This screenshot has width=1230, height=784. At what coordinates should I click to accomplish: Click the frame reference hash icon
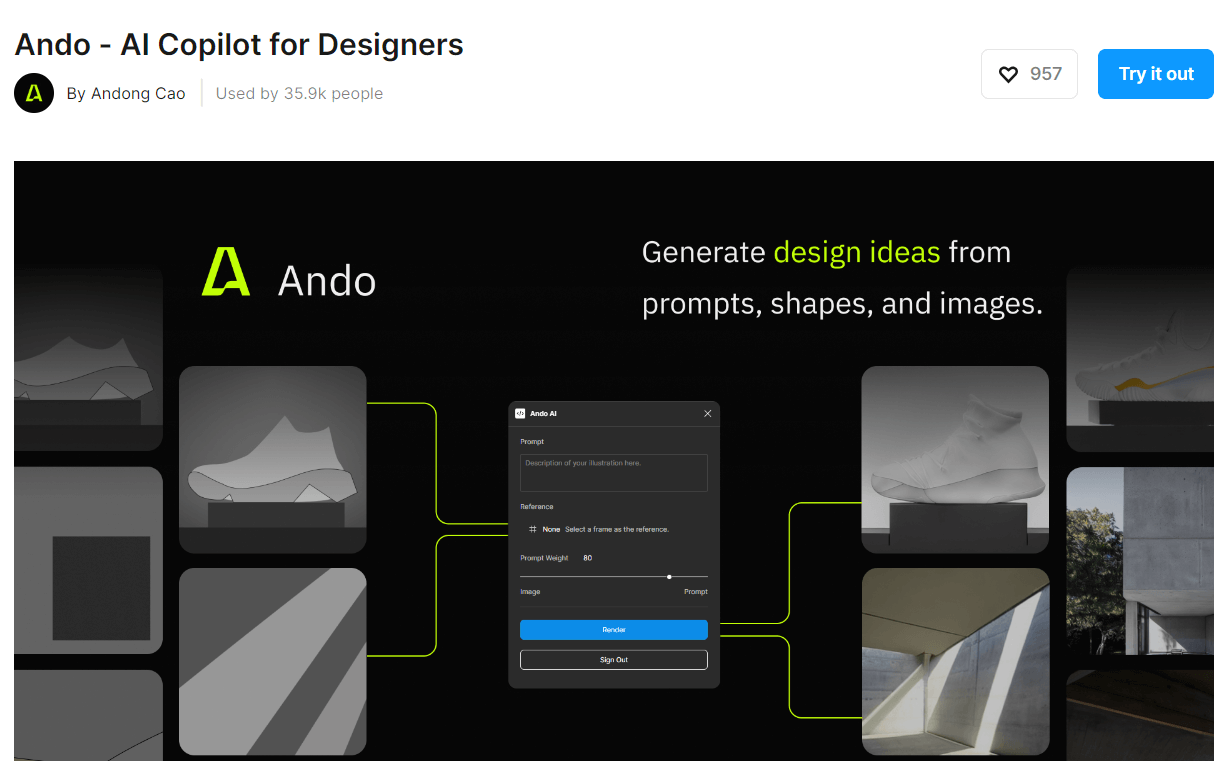coord(532,529)
